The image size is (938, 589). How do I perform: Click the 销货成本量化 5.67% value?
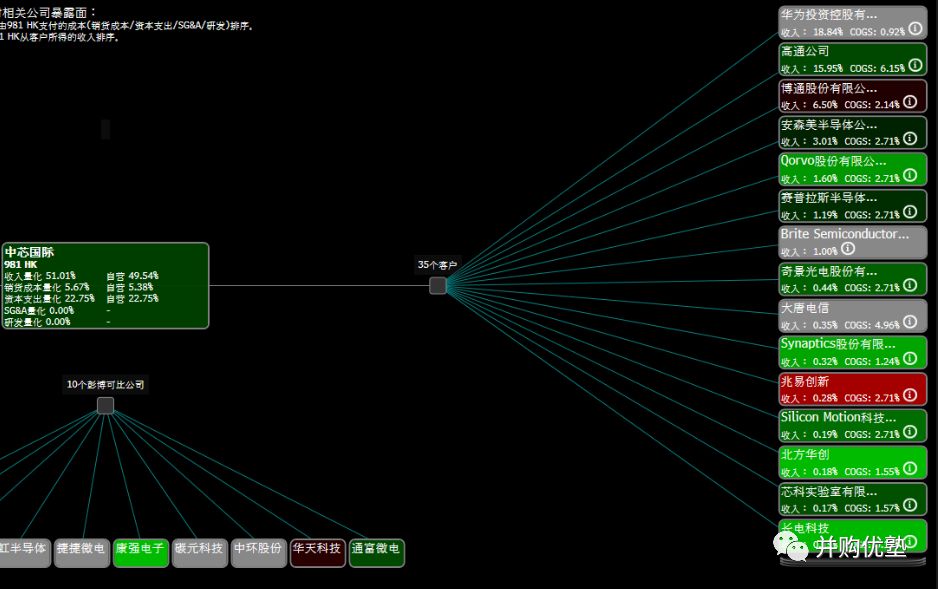(x=47, y=287)
